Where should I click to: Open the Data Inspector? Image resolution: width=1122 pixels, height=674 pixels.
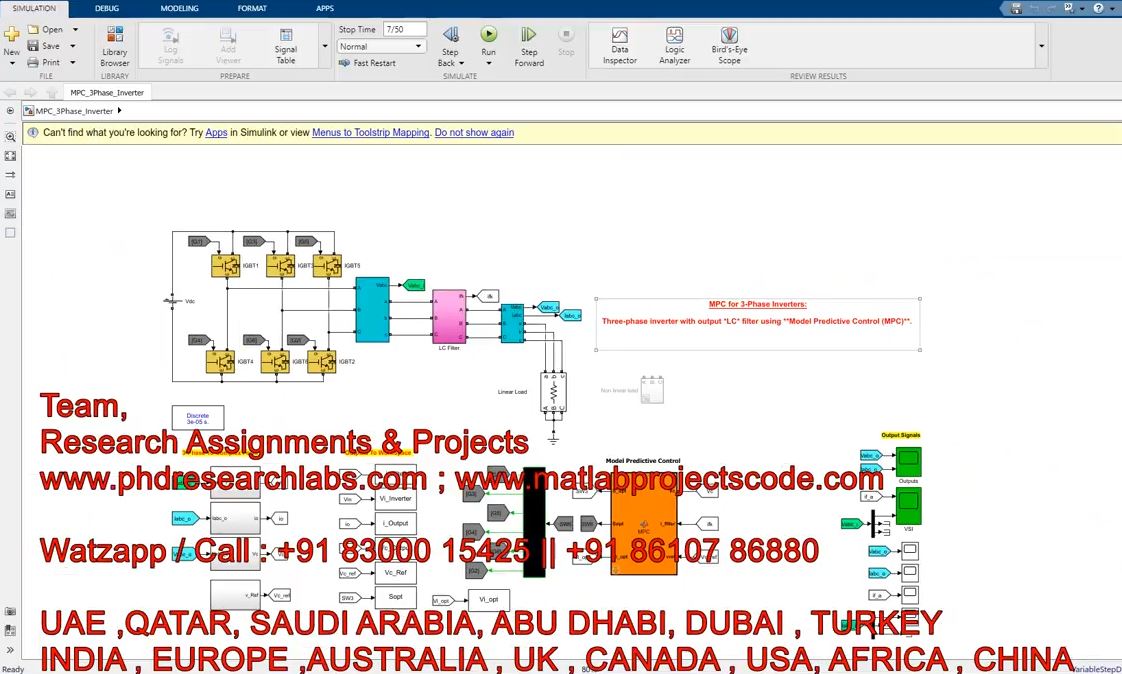(x=619, y=46)
